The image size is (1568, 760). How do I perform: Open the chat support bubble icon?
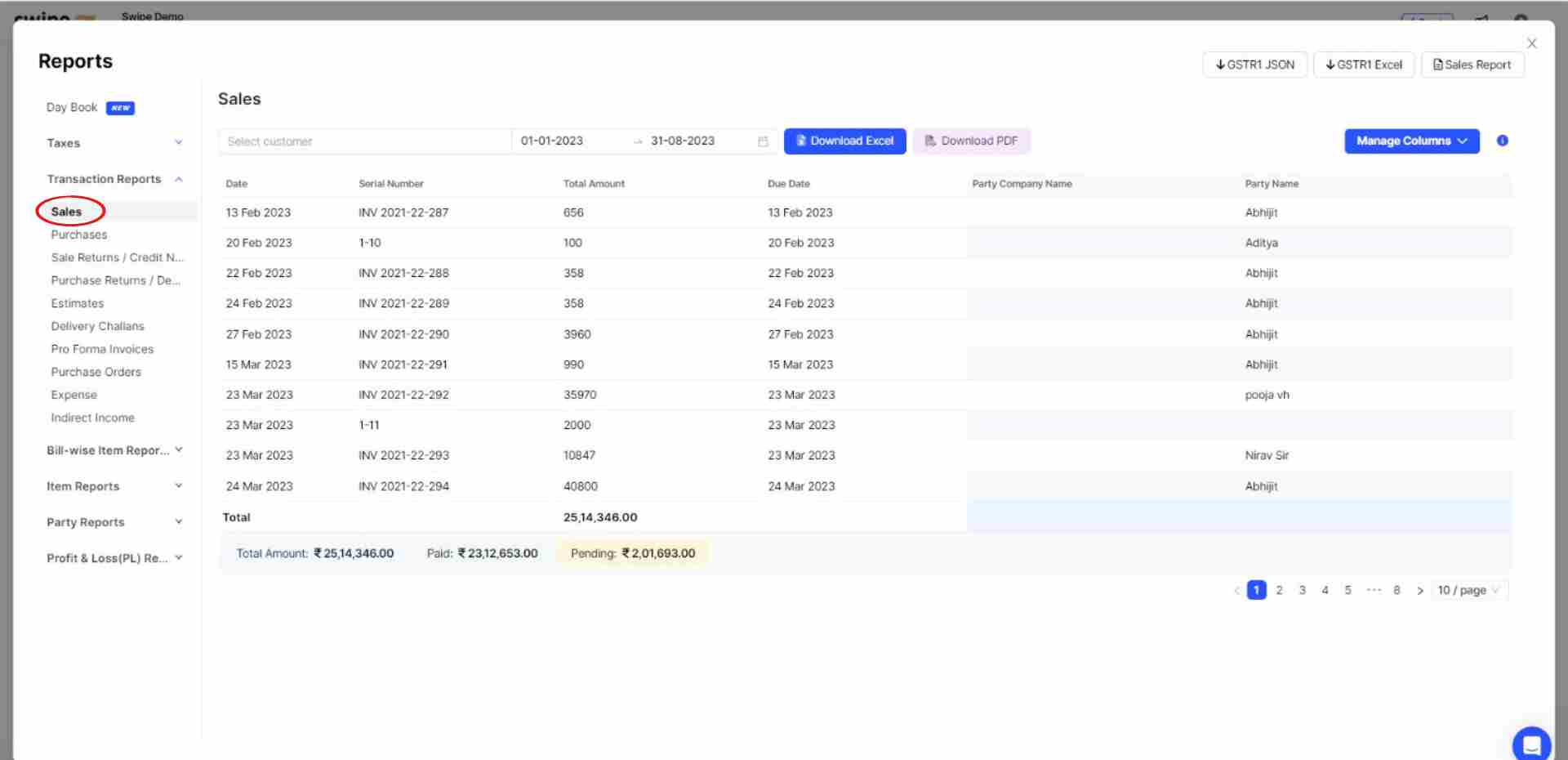click(x=1531, y=745)
